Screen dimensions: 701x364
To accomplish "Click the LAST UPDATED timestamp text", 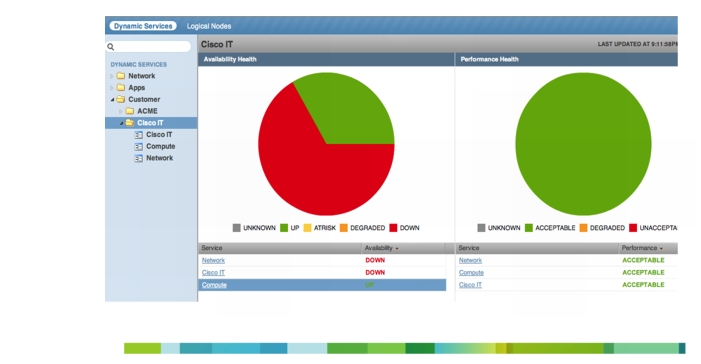I will coord(638,44).
